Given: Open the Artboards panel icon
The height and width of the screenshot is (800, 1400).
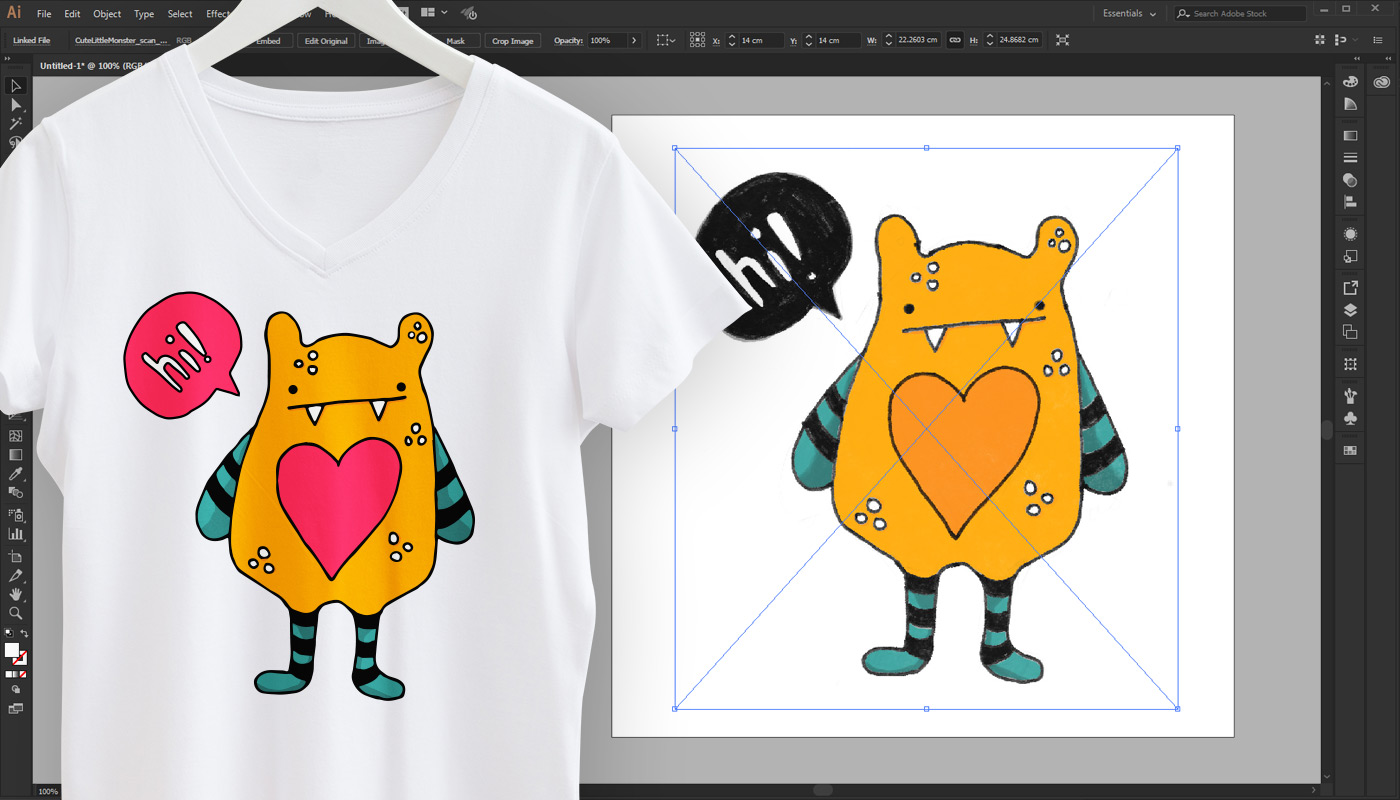Looking at the screenshot, I should coord(1350,332).
